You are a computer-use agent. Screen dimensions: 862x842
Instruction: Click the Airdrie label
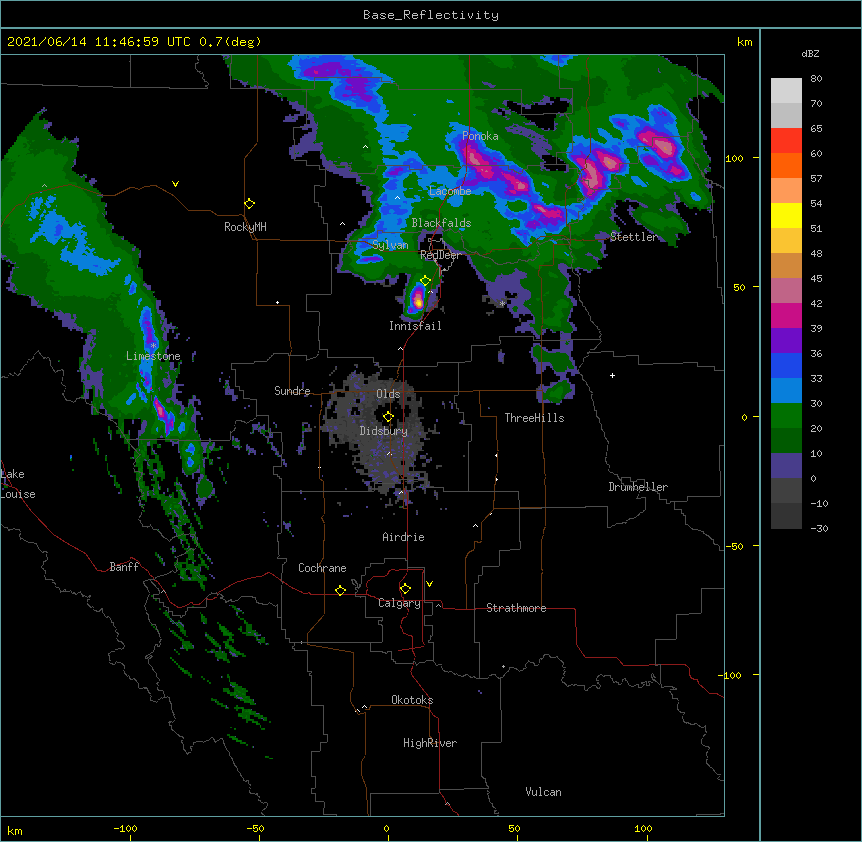[403, 537]
